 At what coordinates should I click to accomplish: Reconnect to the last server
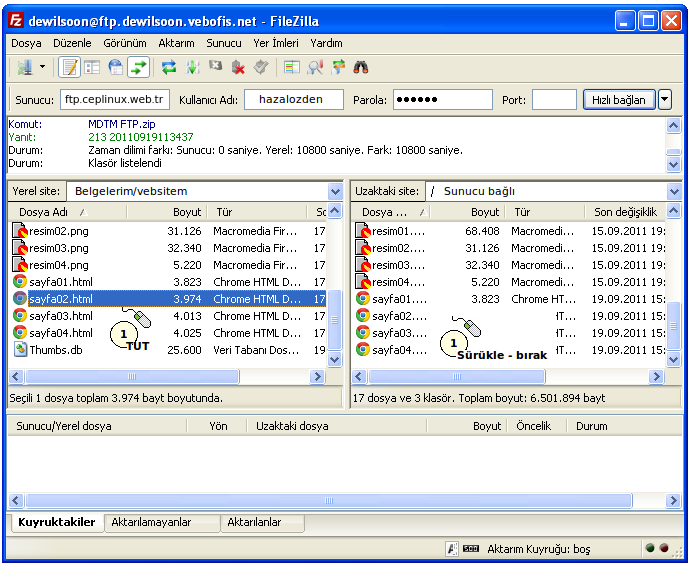[261, 68]
